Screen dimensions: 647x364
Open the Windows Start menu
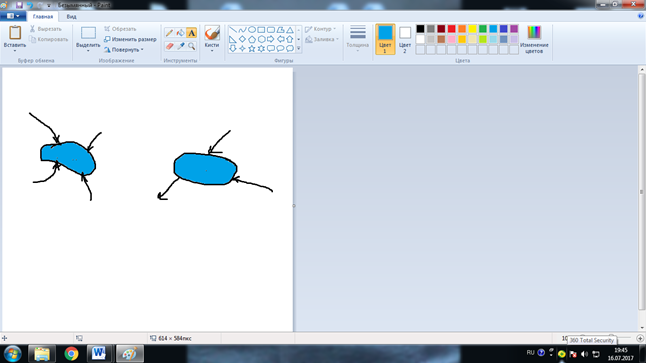[x=12, y=354]
